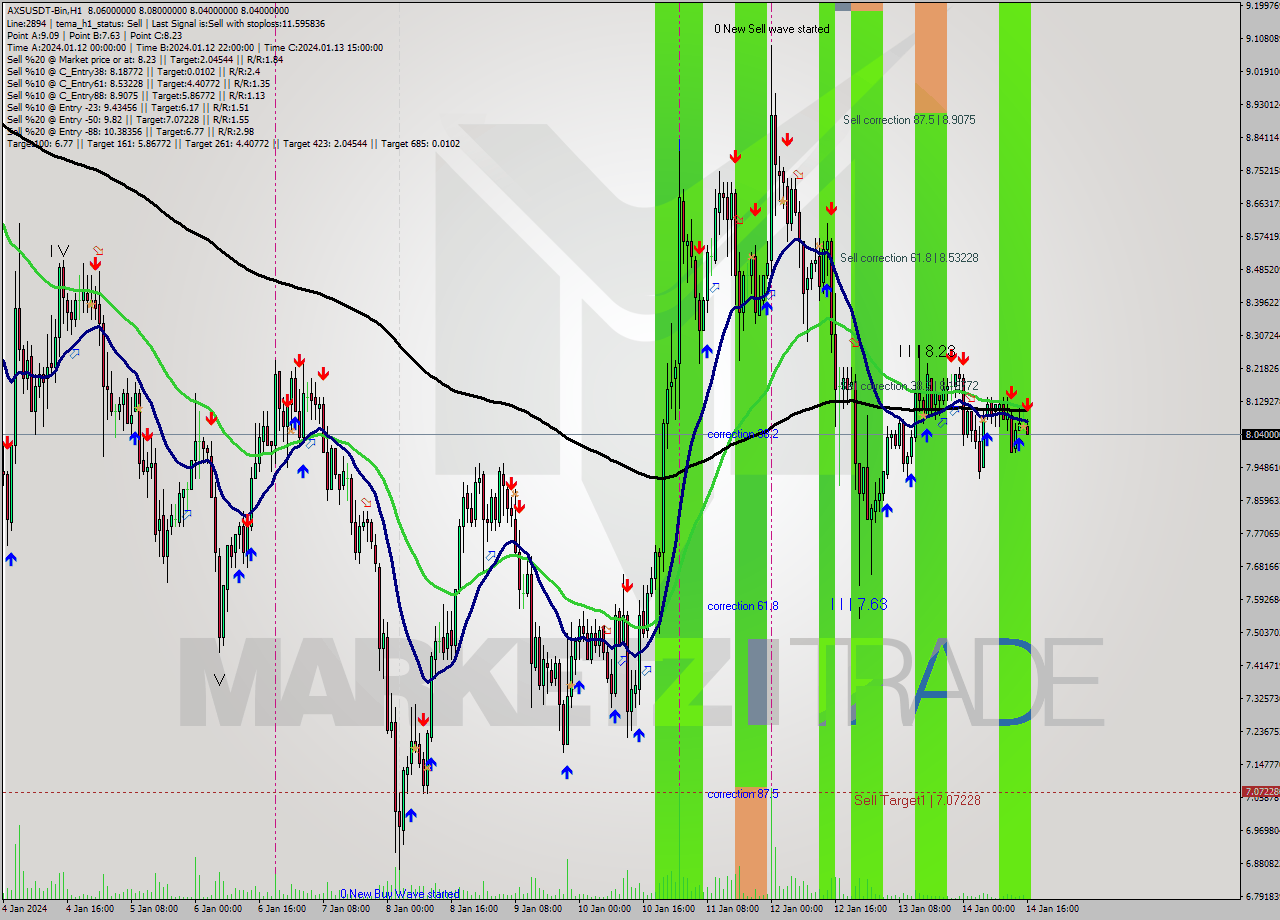The width and height of the screenshot is (1280, 920).
Task: Select the 'Point A:9.09 | Point B:7.63' line
Action: click(x=94, y=35)
